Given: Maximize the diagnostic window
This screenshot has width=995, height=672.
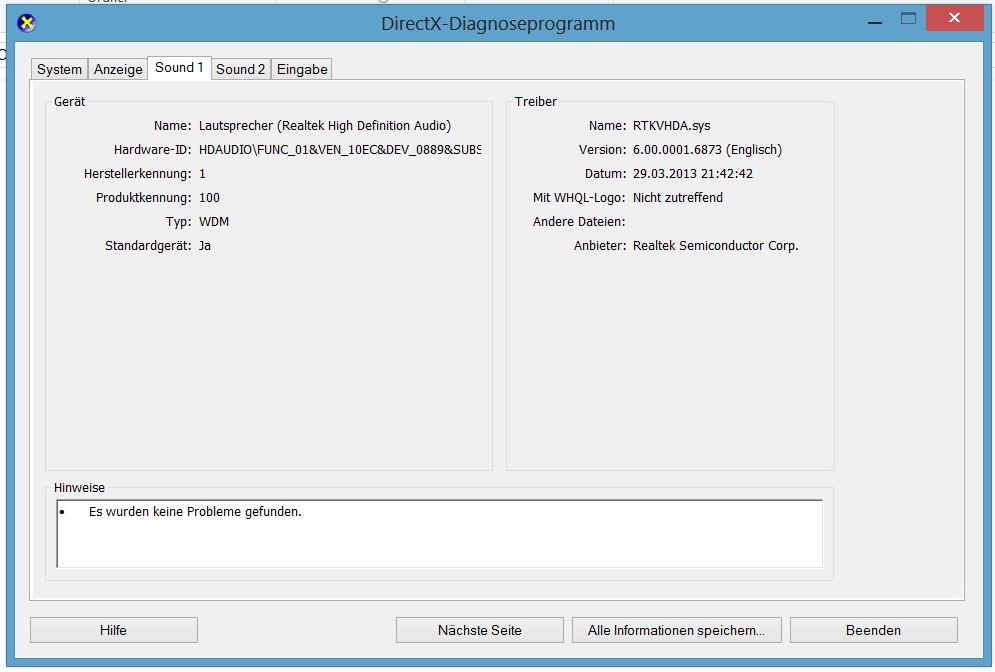Looking at the screenshot, I should click(x=908, y=18).
